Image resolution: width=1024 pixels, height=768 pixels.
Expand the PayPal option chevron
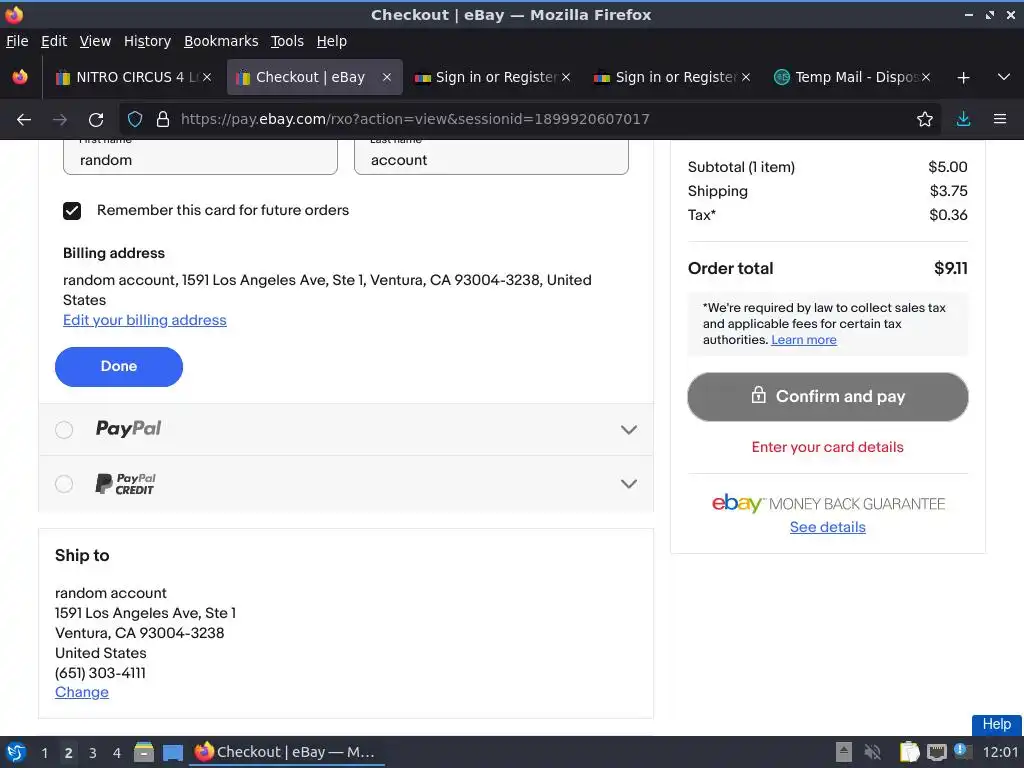click(x=628, y=430)
